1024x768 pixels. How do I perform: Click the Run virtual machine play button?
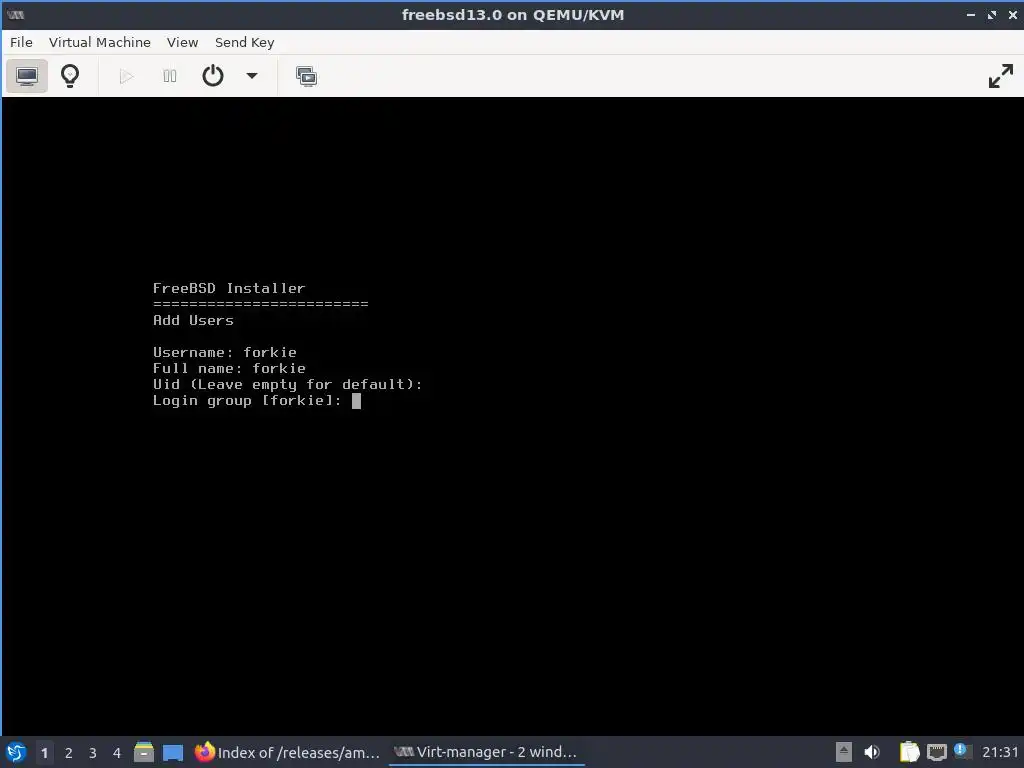point(127,76)
